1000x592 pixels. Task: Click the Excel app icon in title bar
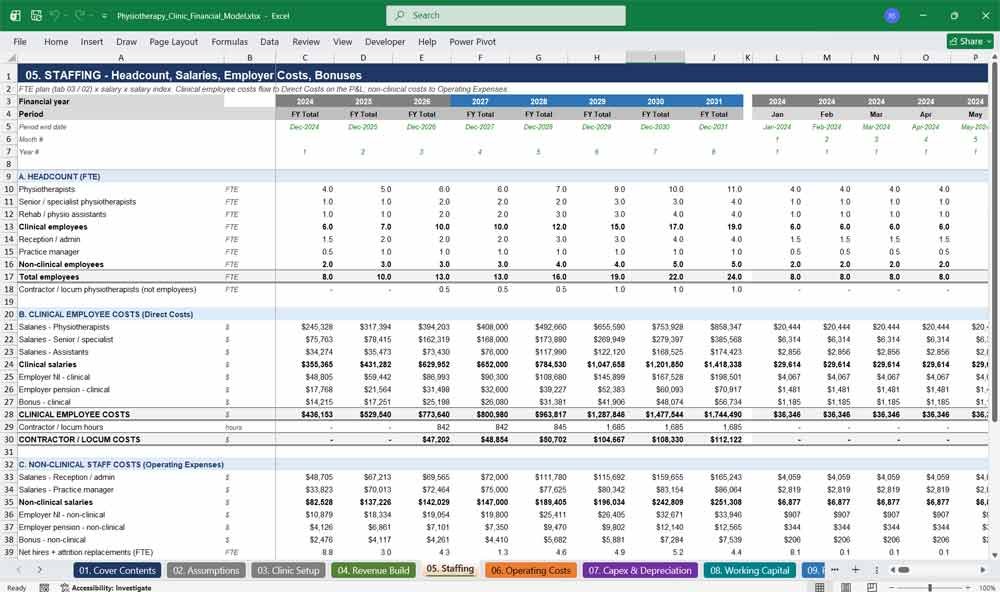pos(15,15)
